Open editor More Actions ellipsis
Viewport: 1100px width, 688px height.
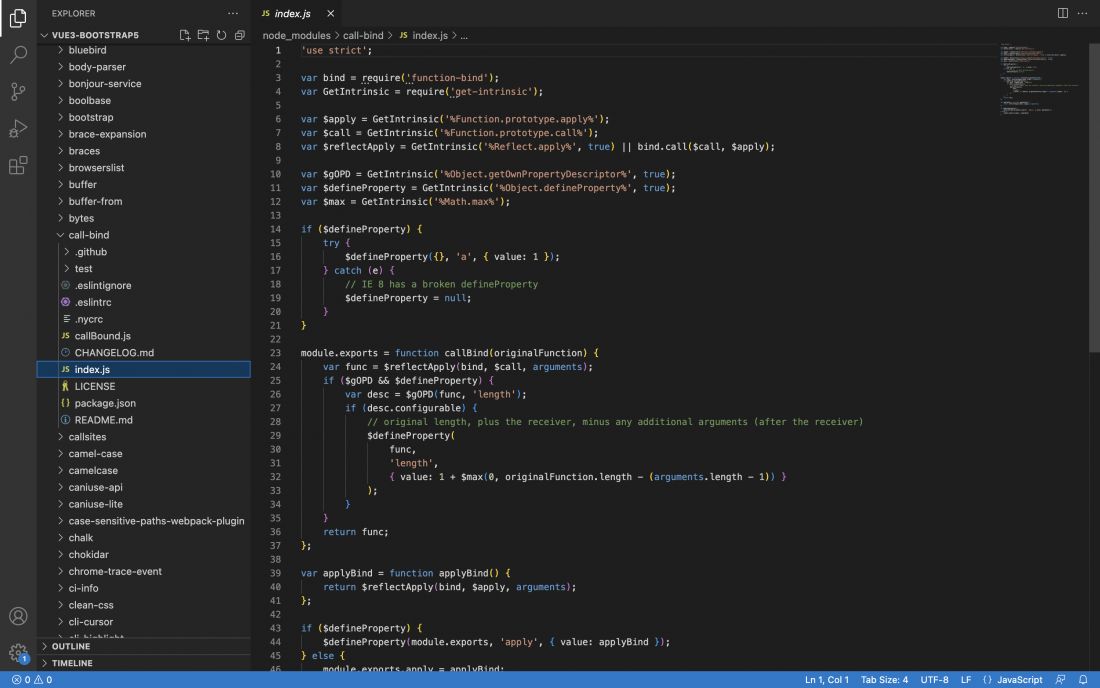pyautogui.click(x=1082, y=13)
